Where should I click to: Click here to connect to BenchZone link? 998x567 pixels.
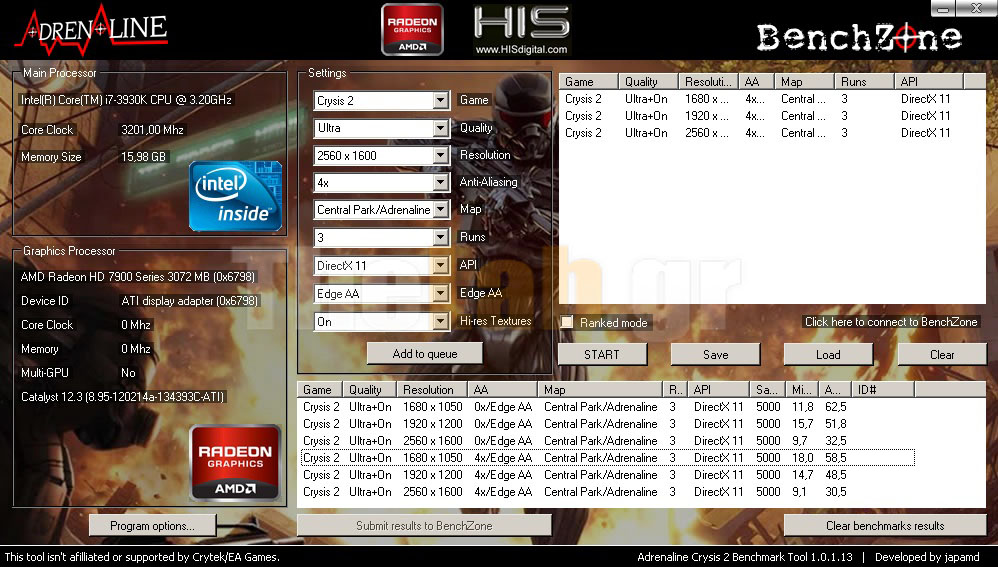coord(891,322)
